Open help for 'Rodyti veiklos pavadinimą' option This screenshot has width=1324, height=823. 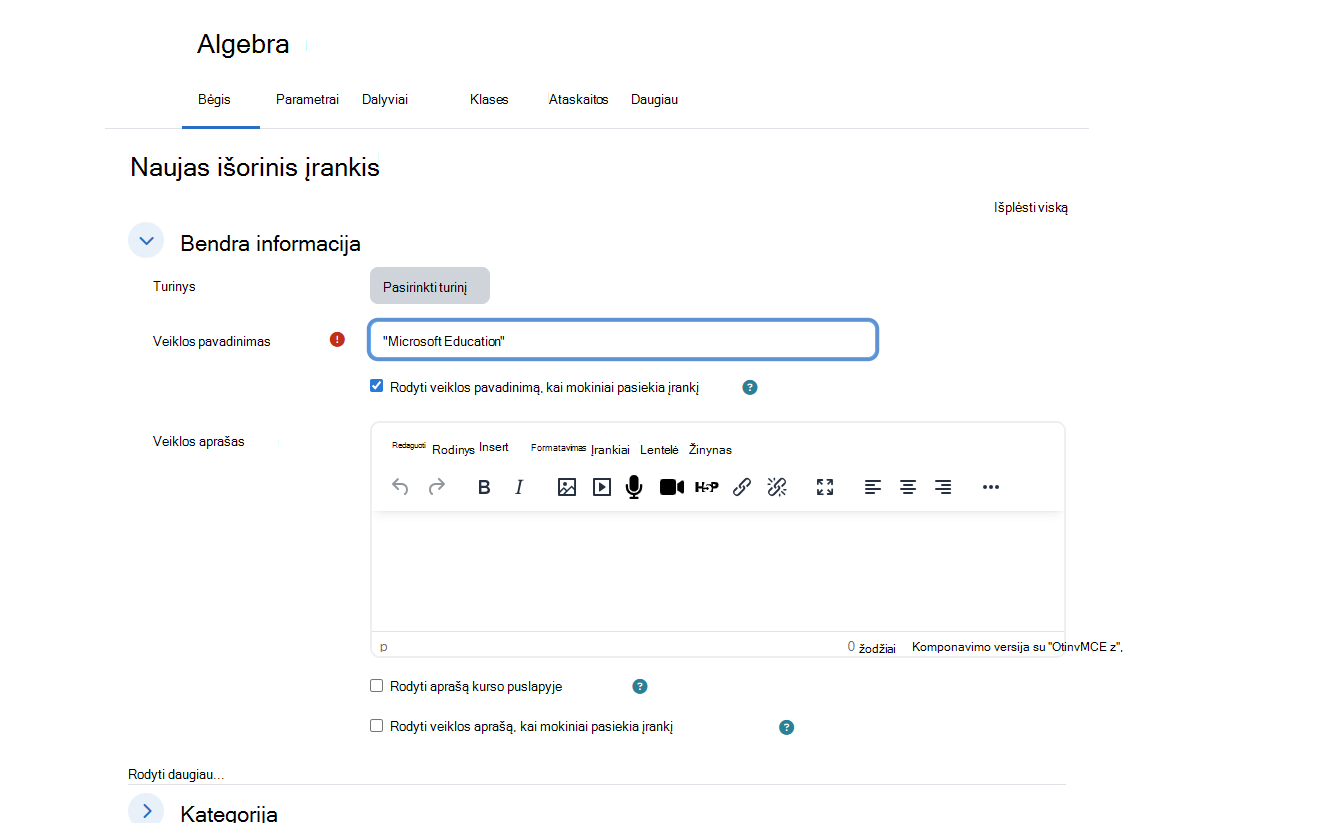750,387
